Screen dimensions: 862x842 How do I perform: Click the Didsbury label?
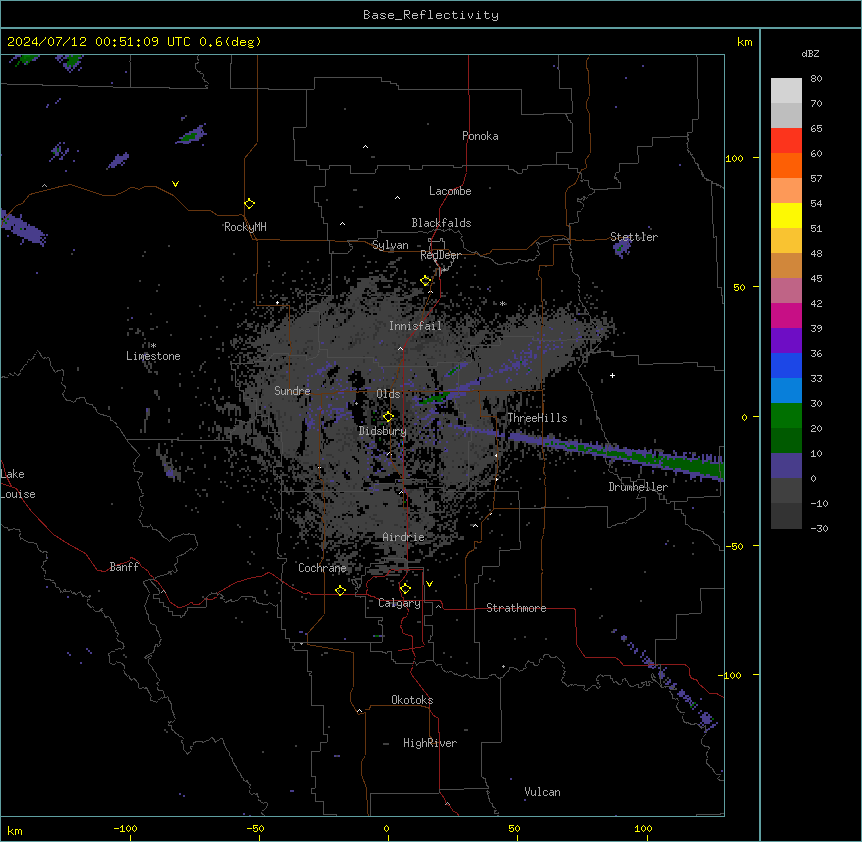pos(383,431)
